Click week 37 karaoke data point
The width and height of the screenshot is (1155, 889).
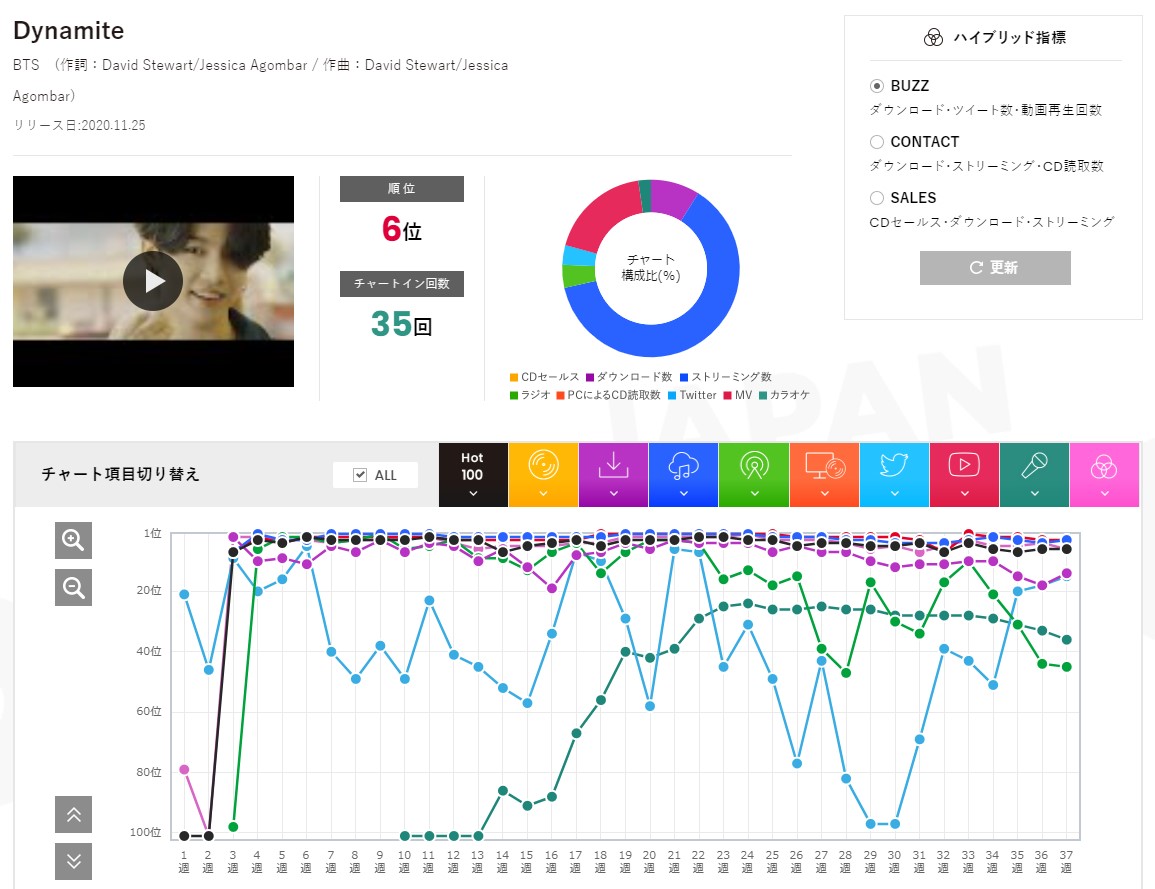click(1066, 639)
